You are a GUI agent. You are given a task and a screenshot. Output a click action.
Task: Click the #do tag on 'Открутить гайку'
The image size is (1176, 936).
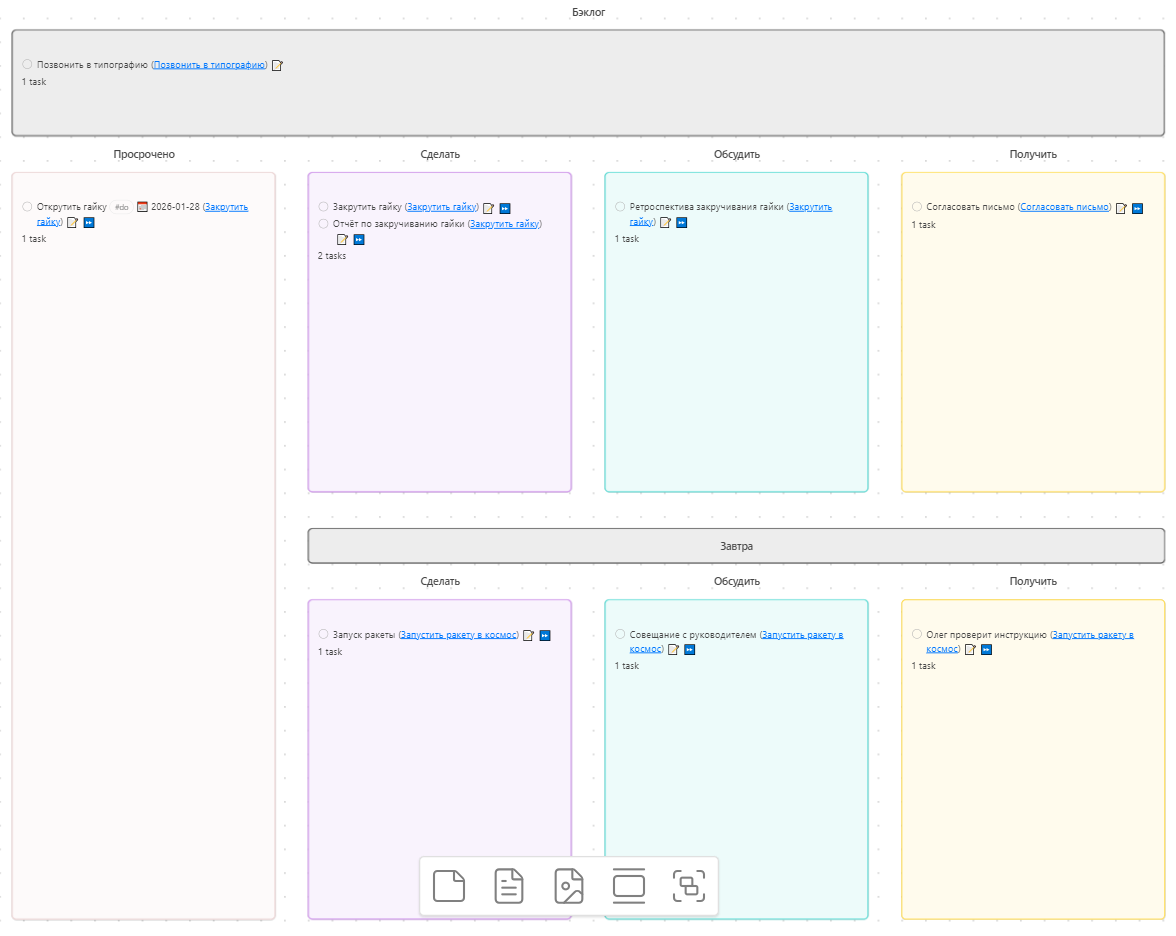(121, 207)
